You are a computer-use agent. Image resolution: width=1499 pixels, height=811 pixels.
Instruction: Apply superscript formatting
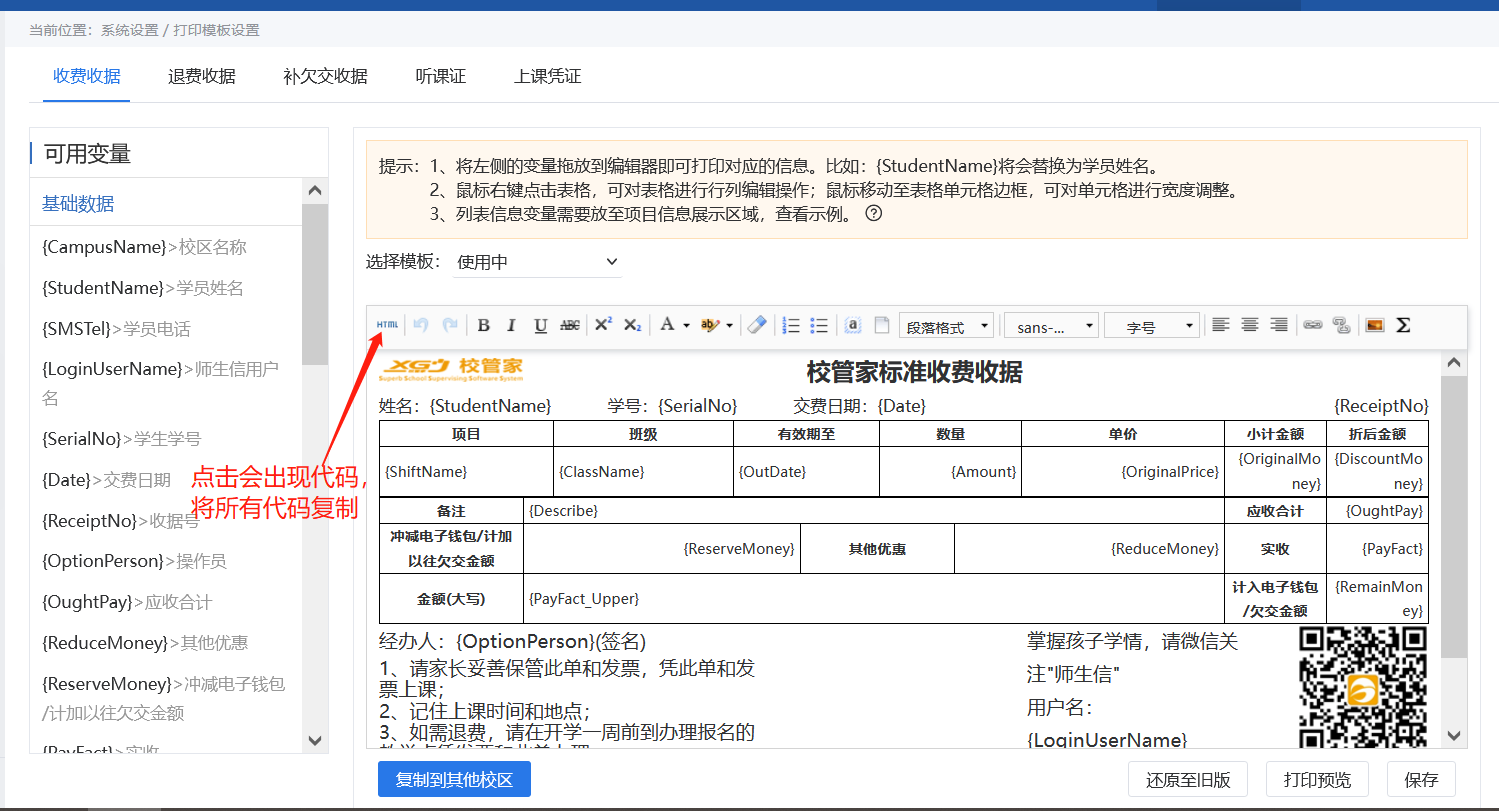603,325
